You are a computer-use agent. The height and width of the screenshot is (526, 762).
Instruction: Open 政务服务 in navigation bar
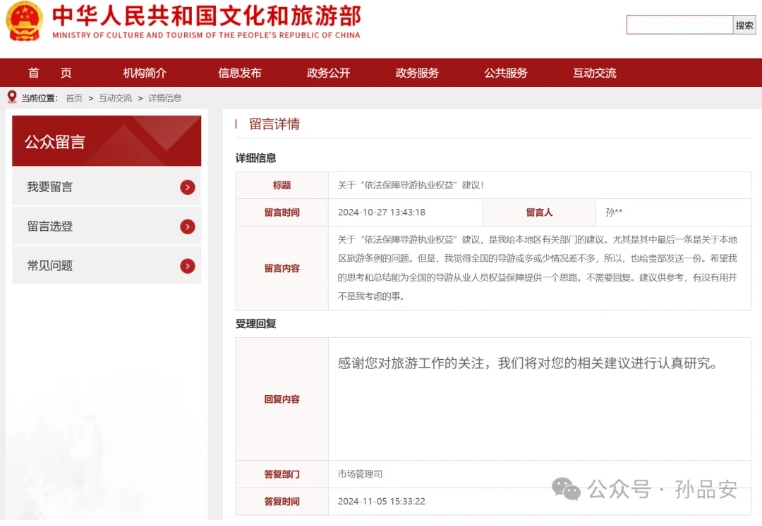click(x=417, y=73)
